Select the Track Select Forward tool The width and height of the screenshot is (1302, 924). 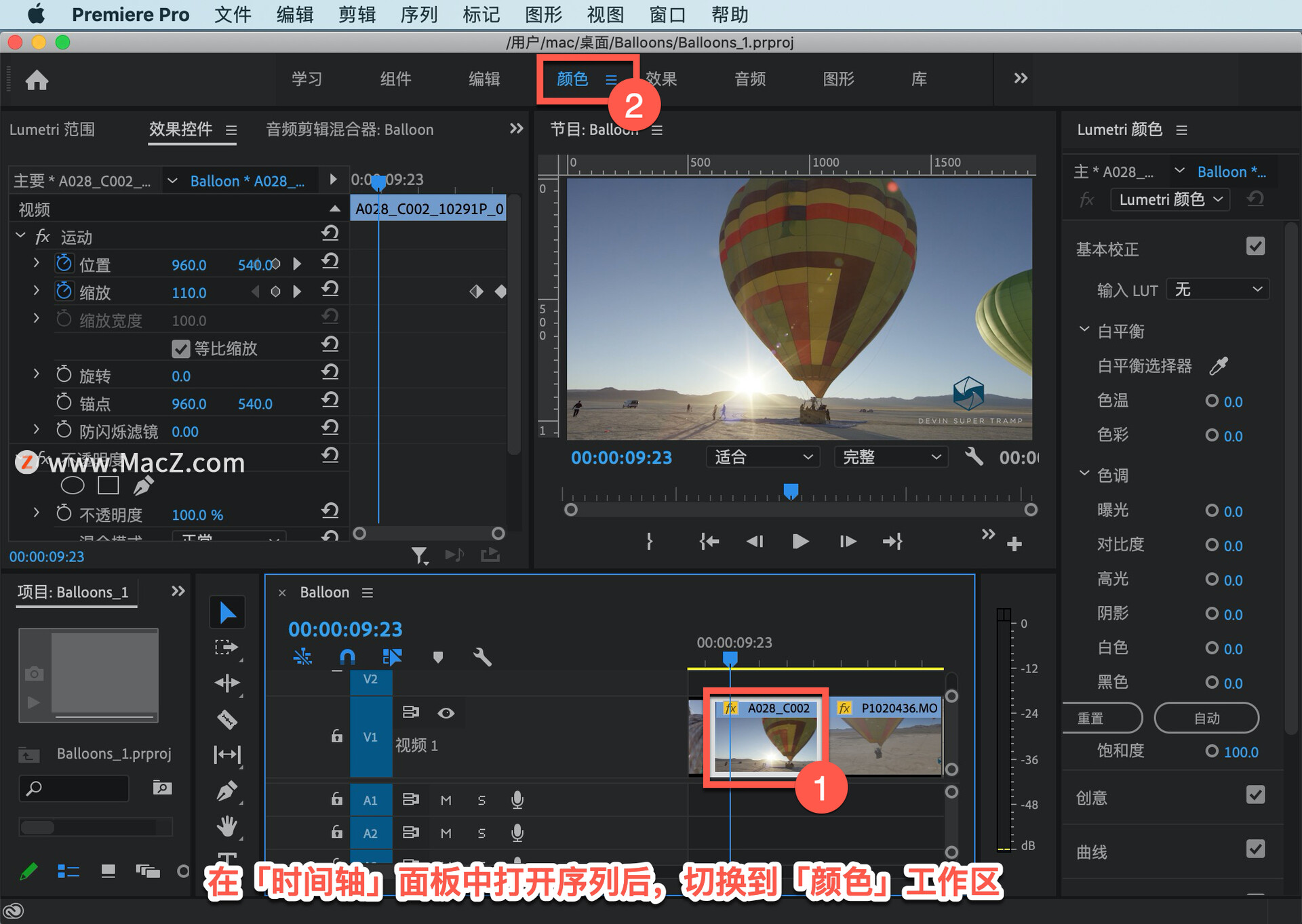226,647
